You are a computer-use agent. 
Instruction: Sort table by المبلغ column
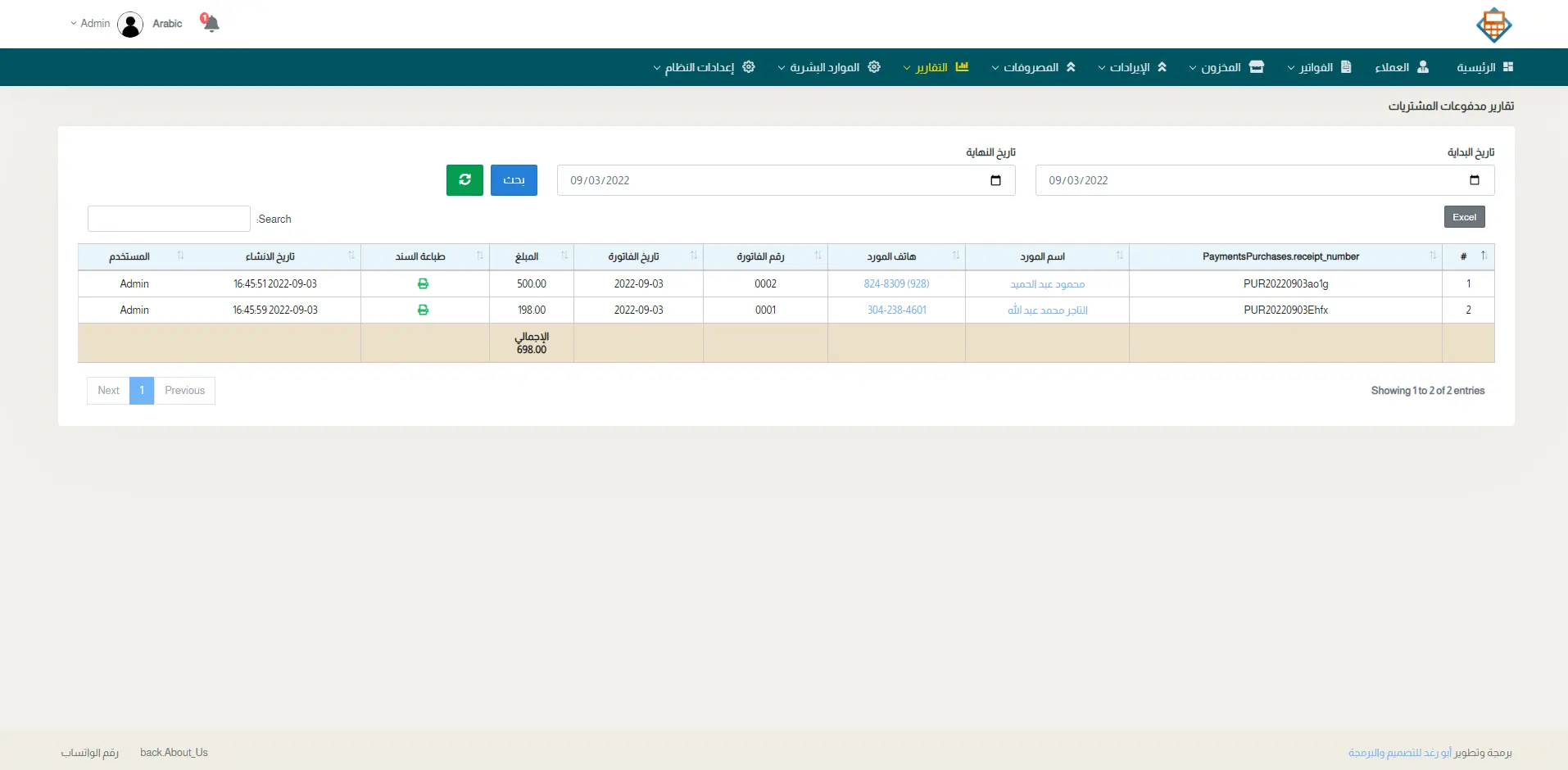(527, 256)
